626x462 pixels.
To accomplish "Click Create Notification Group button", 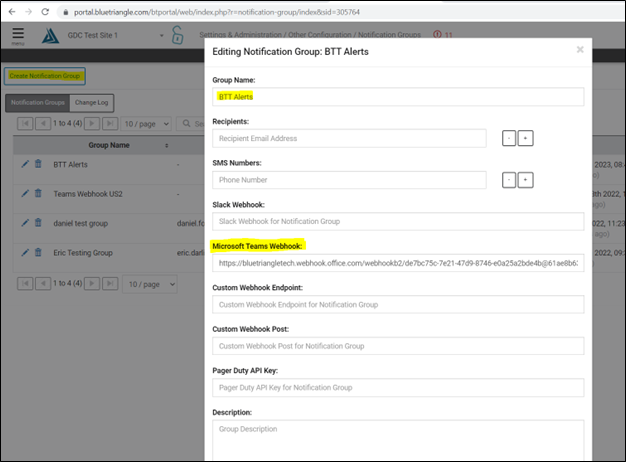I will click(x=44, y=75).
